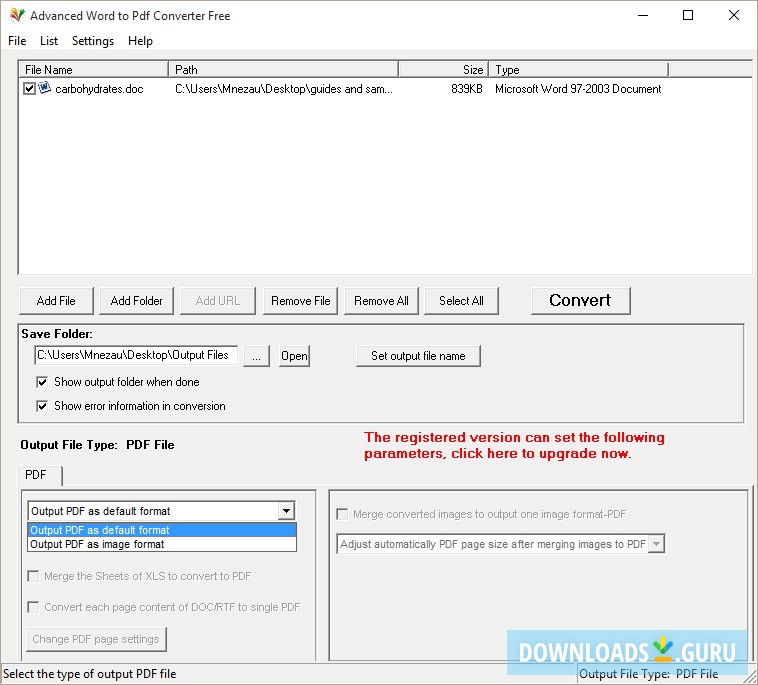758x685 pixels.
Task: Click the app logo icon in title bar
Action: (x=17, y=15)
